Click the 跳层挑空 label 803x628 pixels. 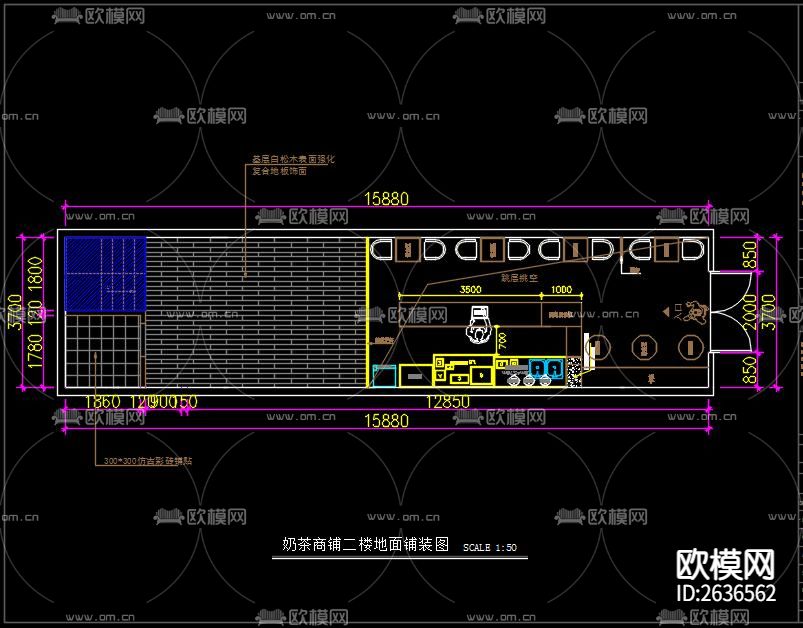(519, 278)
